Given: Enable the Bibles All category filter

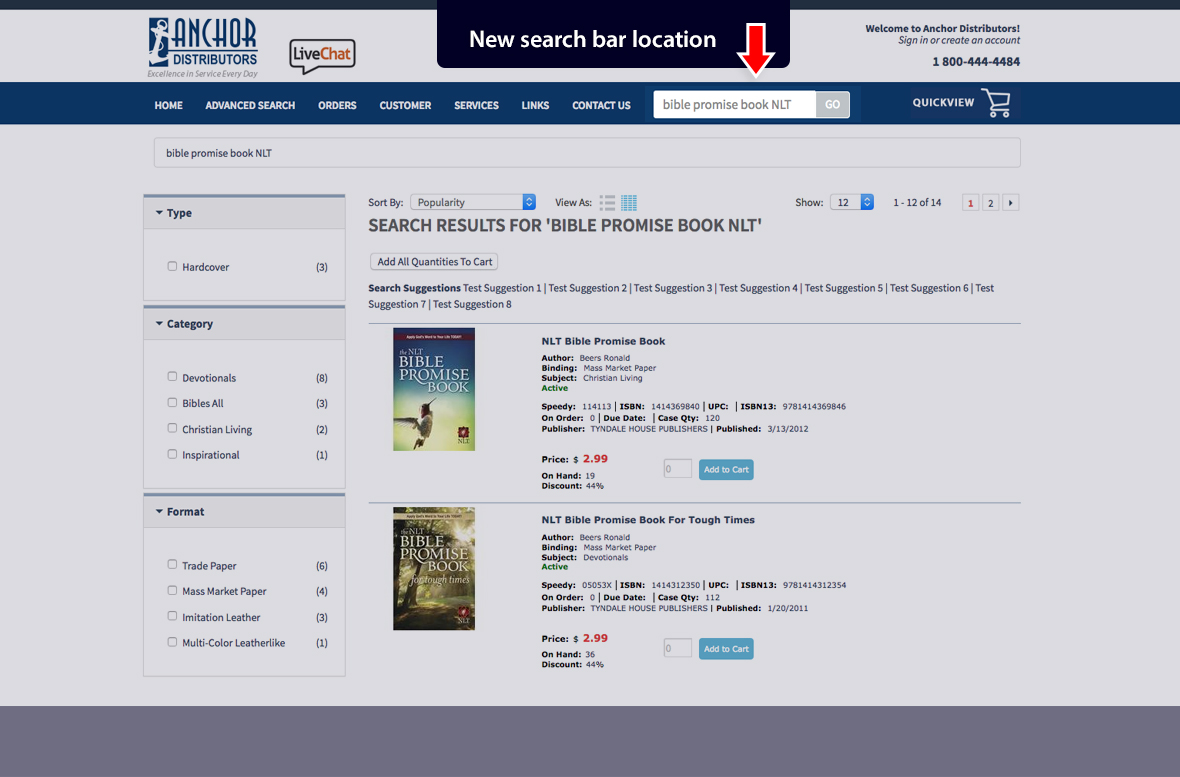Looking at the screenshot, I should click(172, 403).
